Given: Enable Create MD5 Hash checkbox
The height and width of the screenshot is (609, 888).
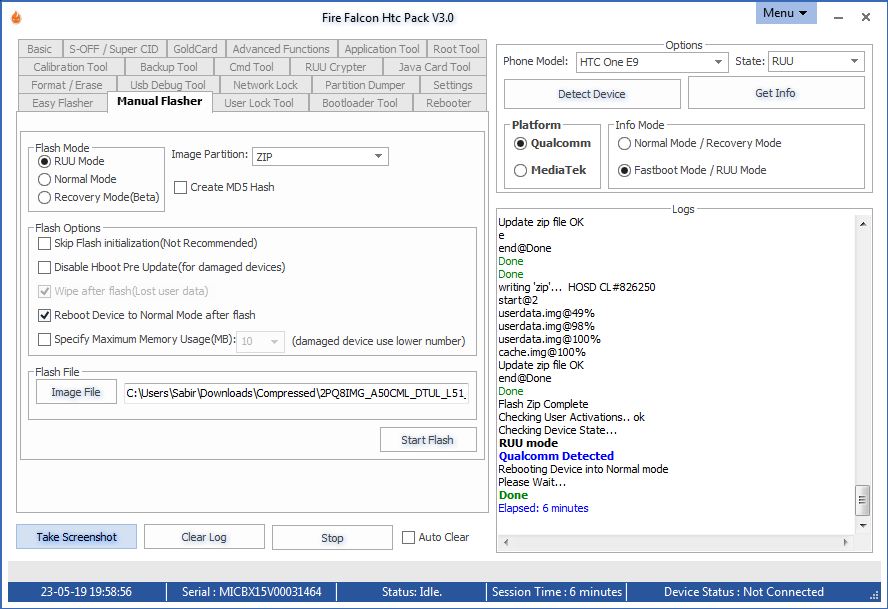Looking at the screenshot, I should coord(224,188).
